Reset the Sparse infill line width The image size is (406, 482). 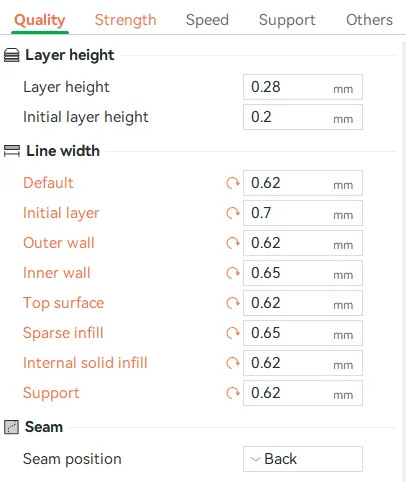(x=233, y=333)
